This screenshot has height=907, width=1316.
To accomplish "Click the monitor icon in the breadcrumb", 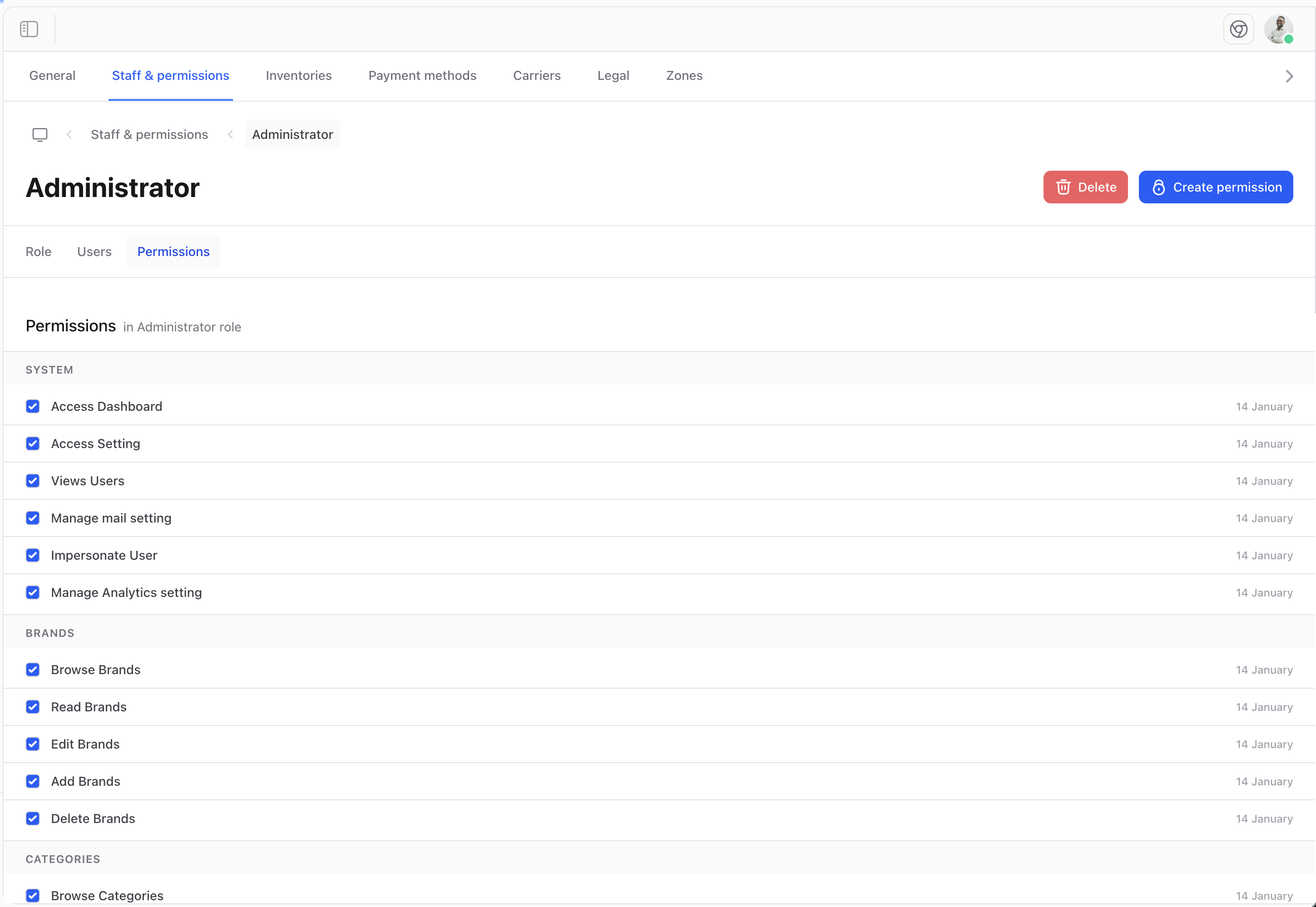I will 40,135.
